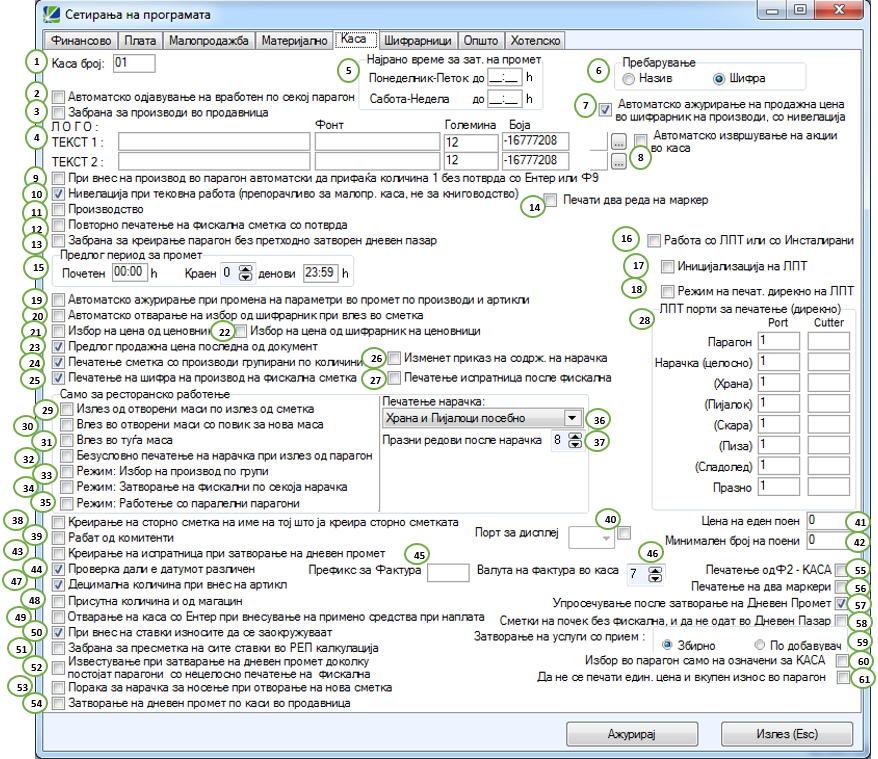This screenshot has width=878, height=759.
Task: Open the Плата tab
Action: pos(140,40)
